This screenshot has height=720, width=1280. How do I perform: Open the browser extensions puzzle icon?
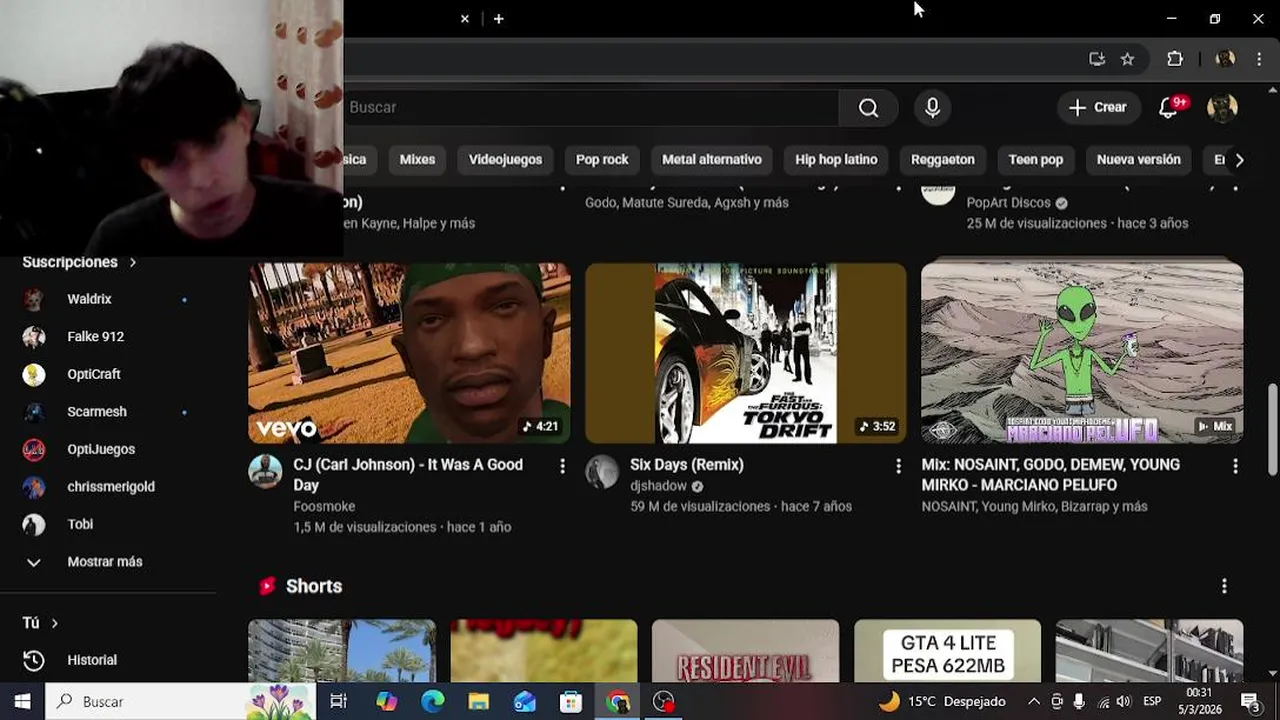[x=1175, y=59]
